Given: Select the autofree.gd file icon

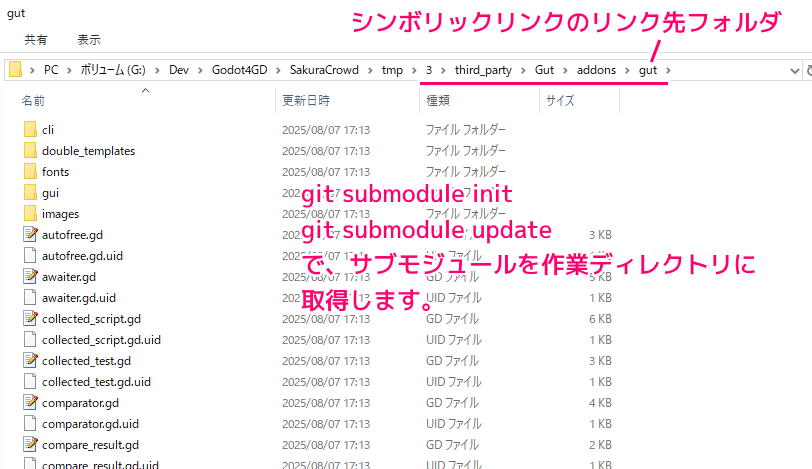Looking at the screenshot, I should click(29, 235).
